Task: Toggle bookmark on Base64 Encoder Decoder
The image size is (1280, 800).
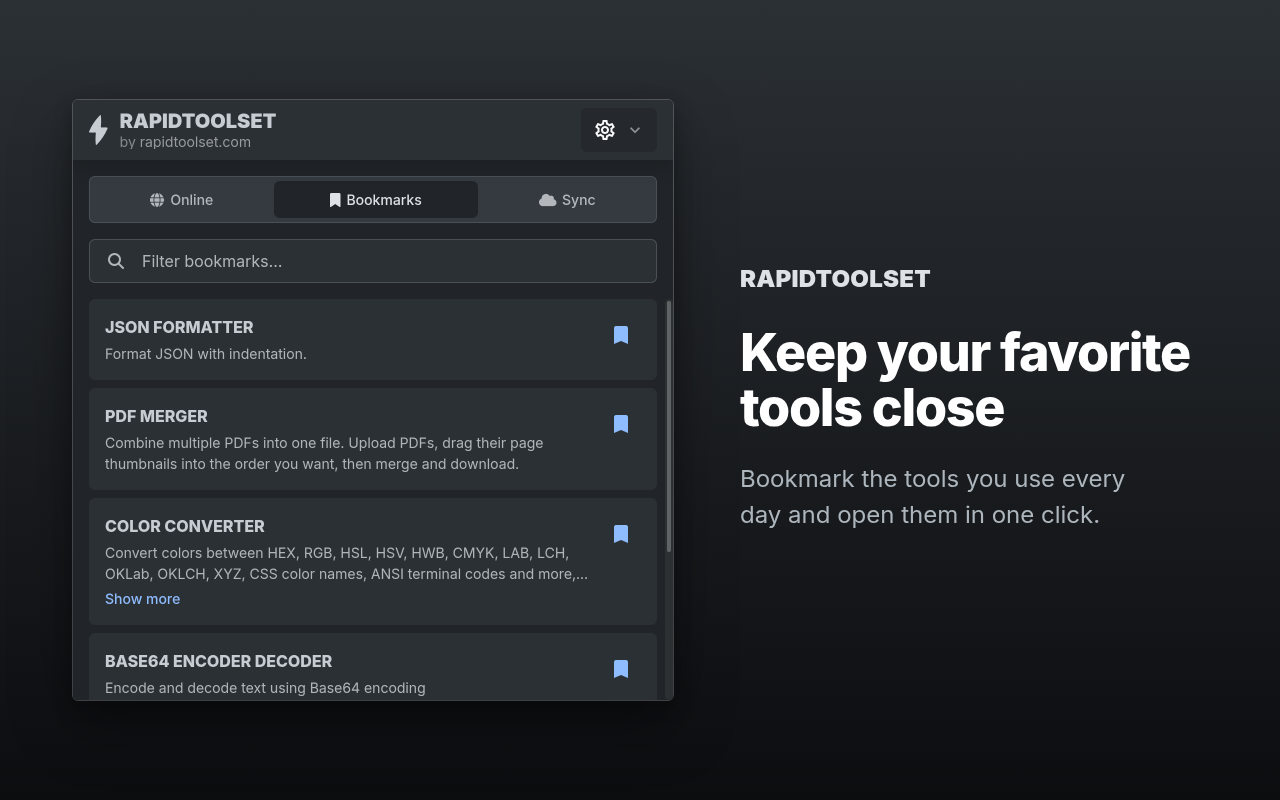Action: (x=621, y=669)
